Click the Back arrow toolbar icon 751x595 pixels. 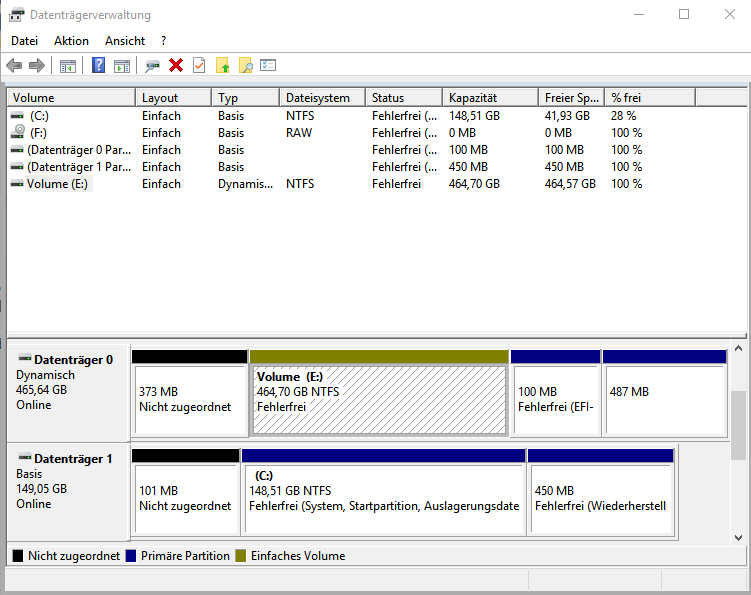[x=14, y=65]
